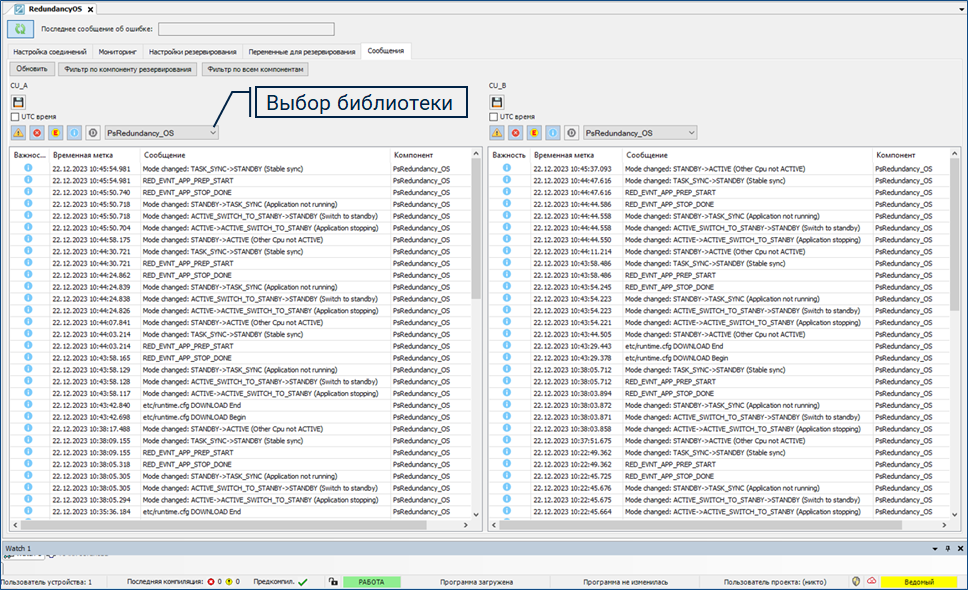Click Фильтр по всем компонентам button
Image resolution: width=968 pixels, height=590 pixels.
point(255,69)
